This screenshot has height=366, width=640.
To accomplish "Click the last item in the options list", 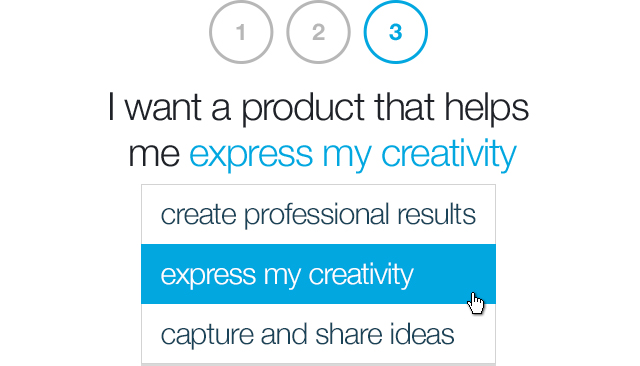I will (x=318, y=334).
